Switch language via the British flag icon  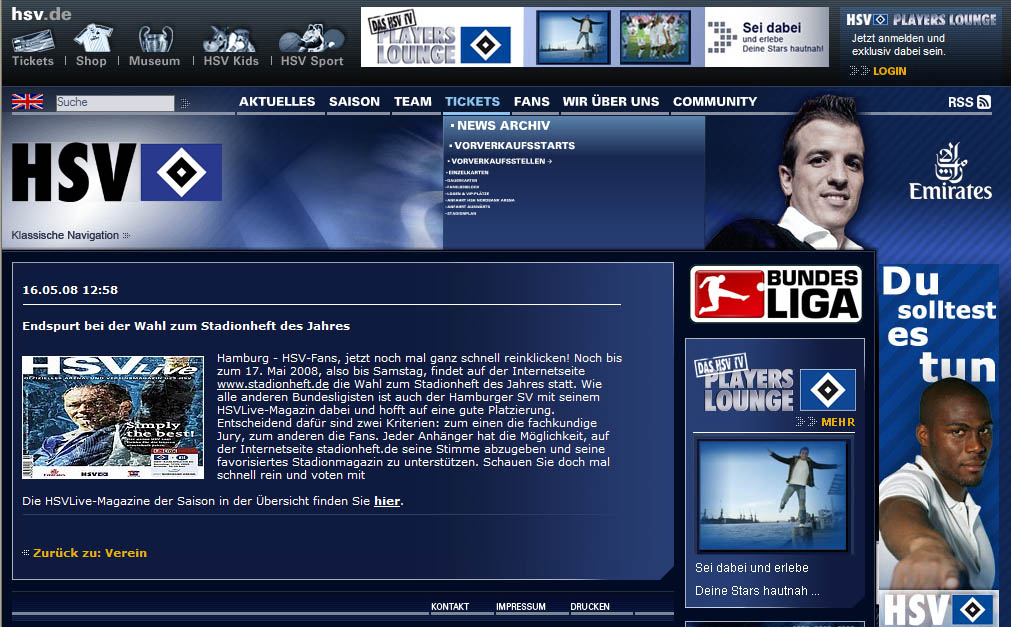point(27,101)
